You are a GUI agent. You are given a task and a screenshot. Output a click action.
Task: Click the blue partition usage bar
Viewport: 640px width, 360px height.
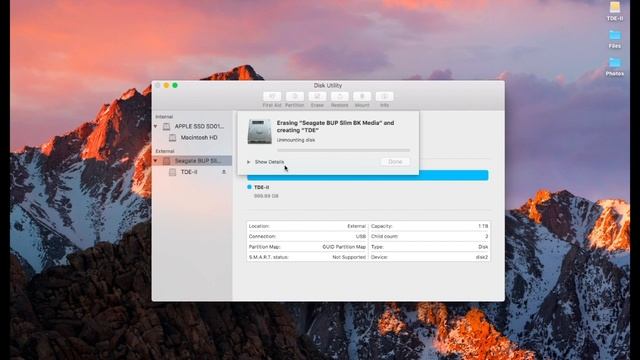click(367, 176)
